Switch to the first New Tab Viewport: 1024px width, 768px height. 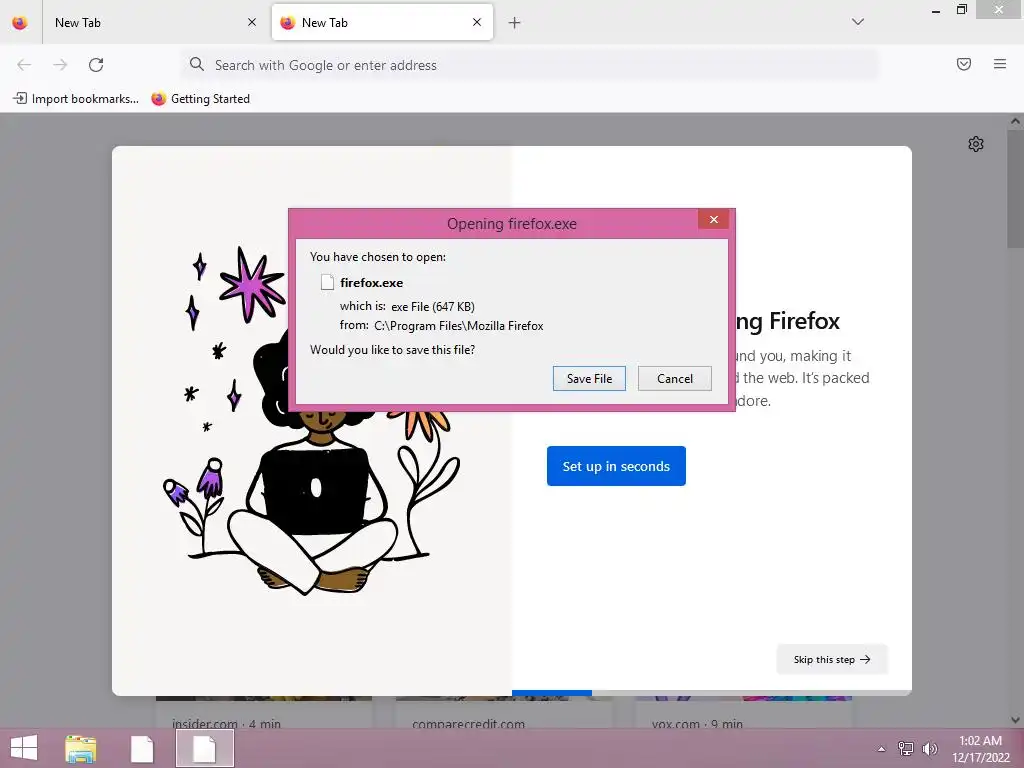pyautogui.click(x=153, y=22)
